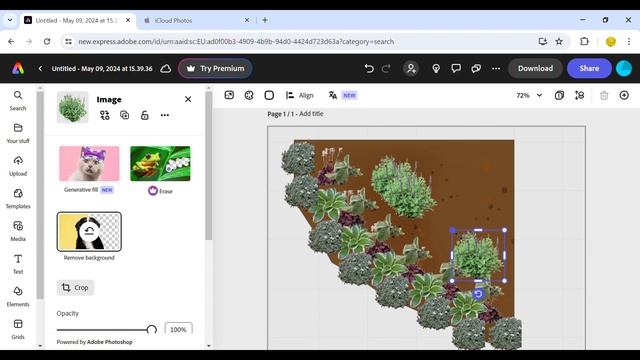Select the Erase tool thumbnail
640x360 pixels.
click(x=160, y=164)
